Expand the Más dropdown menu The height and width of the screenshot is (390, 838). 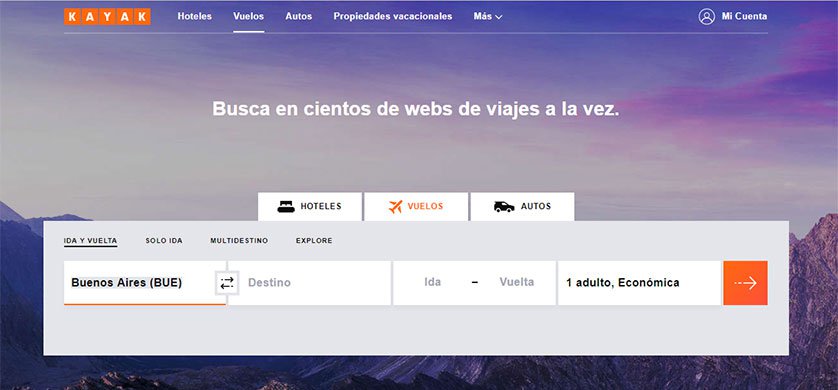pos(488,17)
